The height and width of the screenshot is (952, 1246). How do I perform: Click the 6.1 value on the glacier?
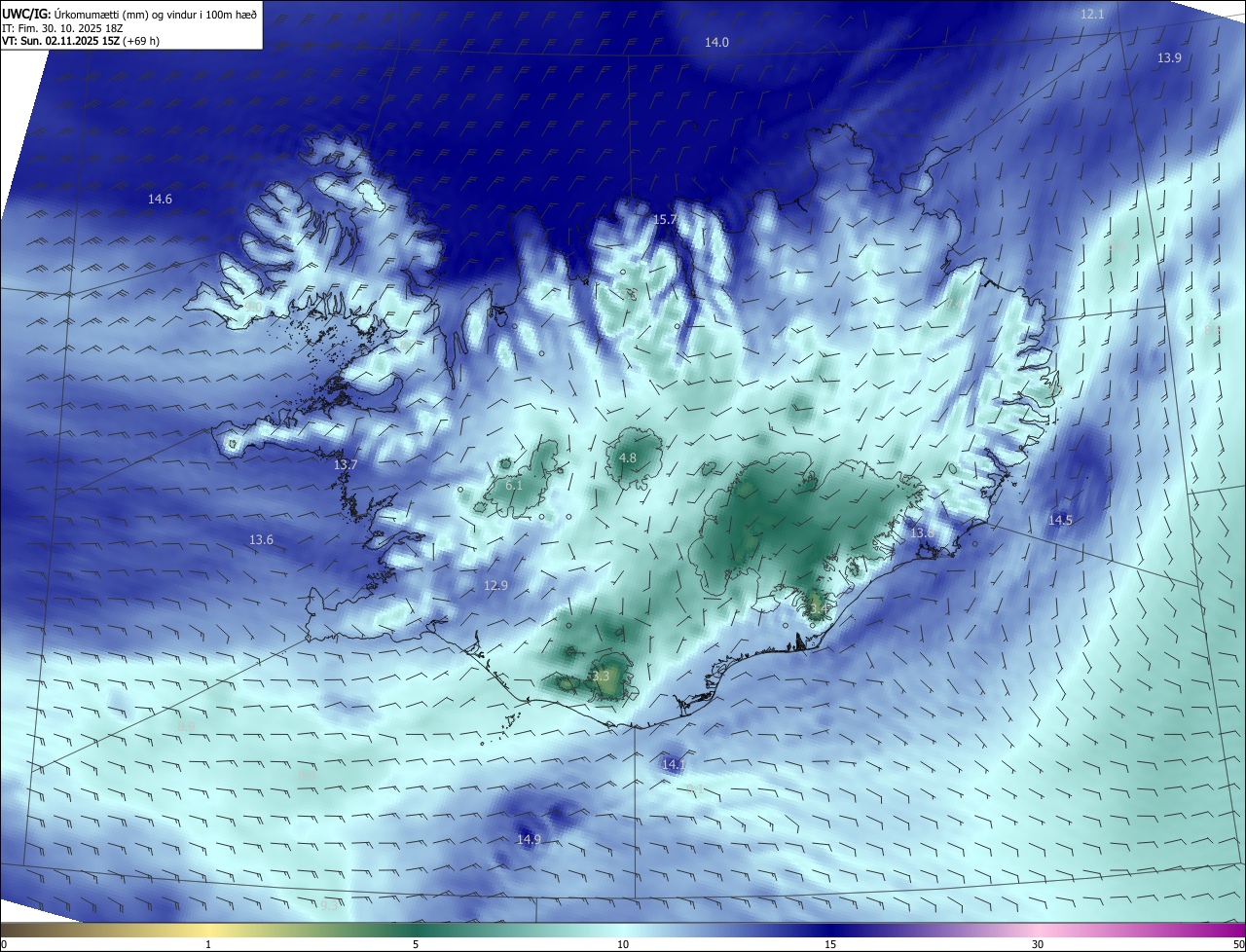coord(514,486)
